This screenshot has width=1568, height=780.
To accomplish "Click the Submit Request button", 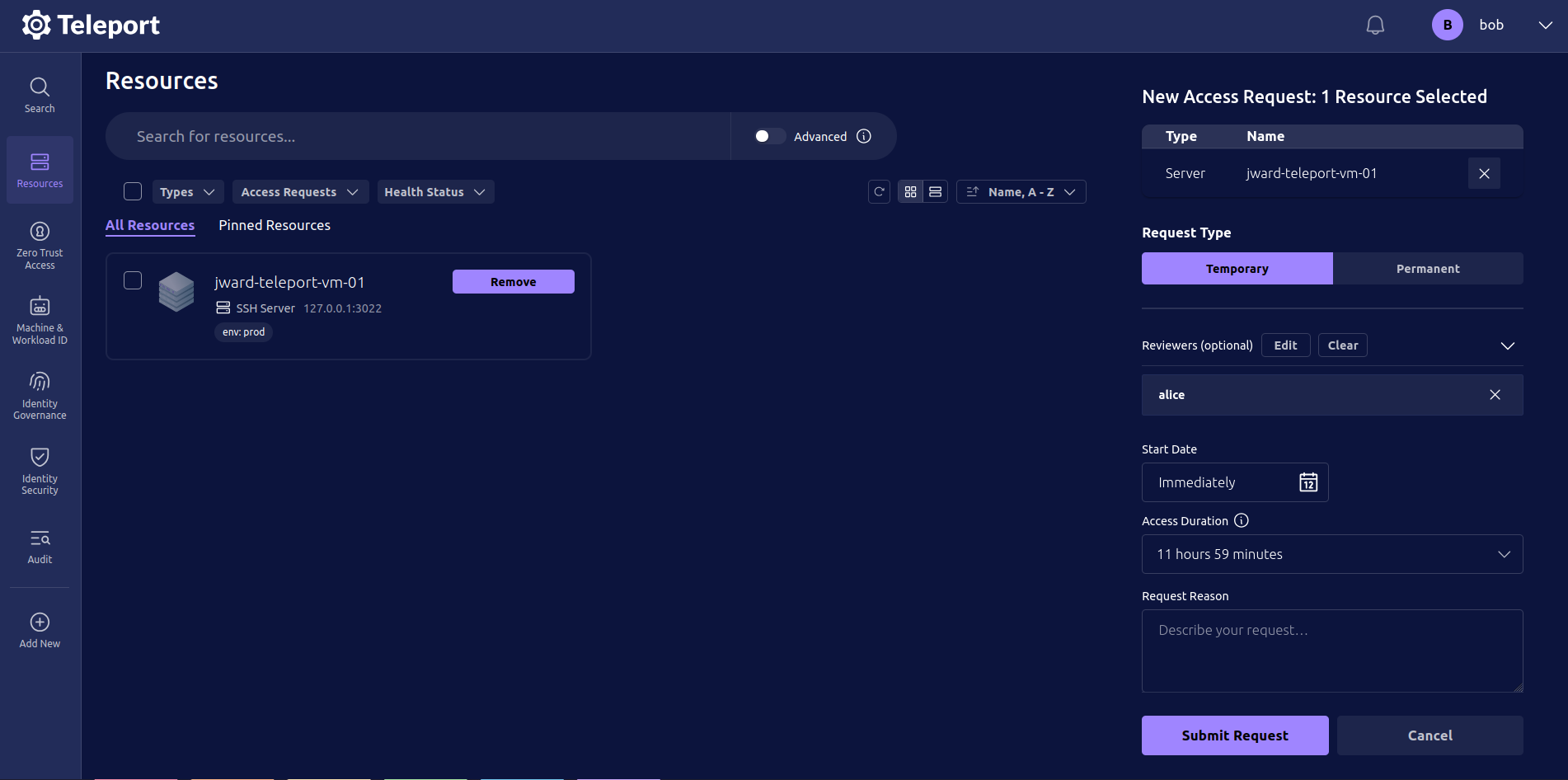I will tap(1234, 735).
